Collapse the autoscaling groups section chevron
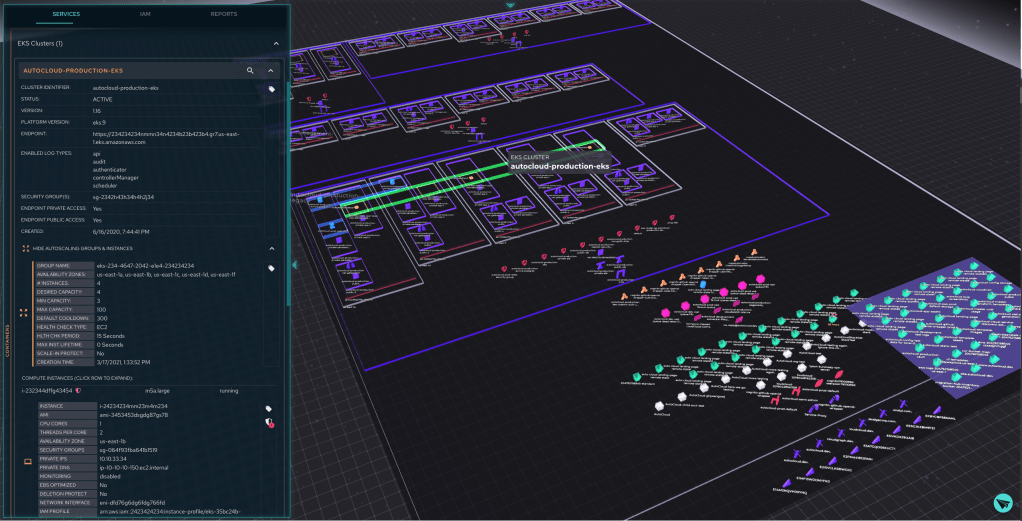 tap(271, 248)
